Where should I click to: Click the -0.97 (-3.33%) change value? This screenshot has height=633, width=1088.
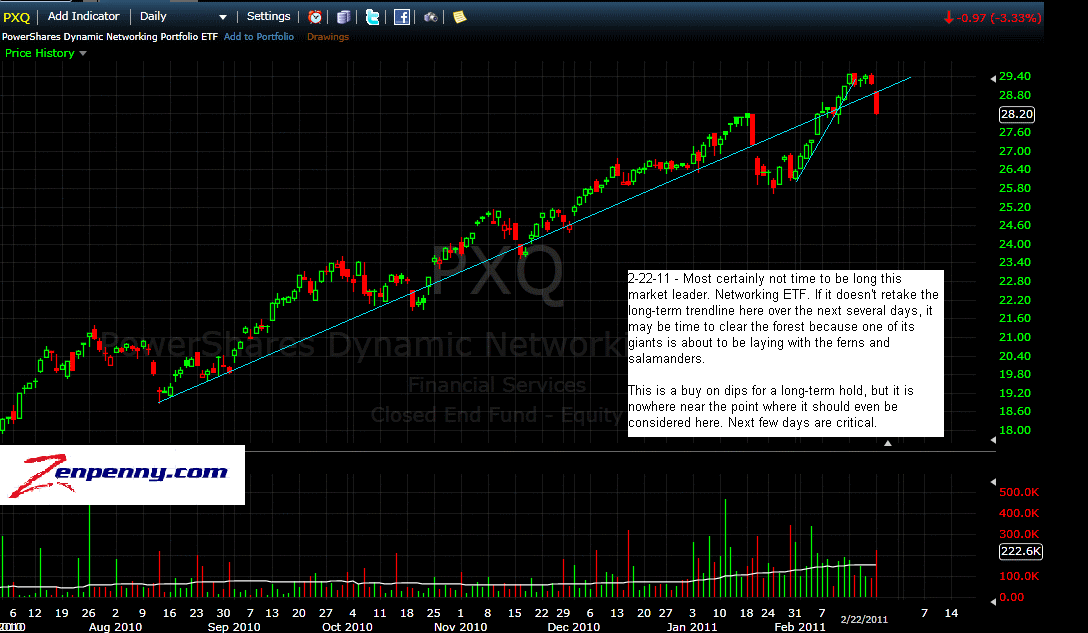pos(999,17)
